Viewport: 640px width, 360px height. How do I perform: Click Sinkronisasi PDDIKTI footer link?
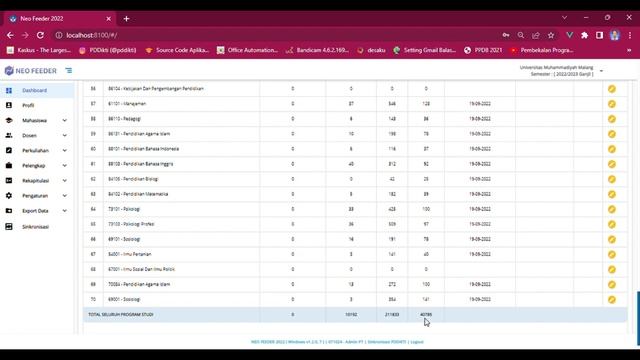coord(387,342)
